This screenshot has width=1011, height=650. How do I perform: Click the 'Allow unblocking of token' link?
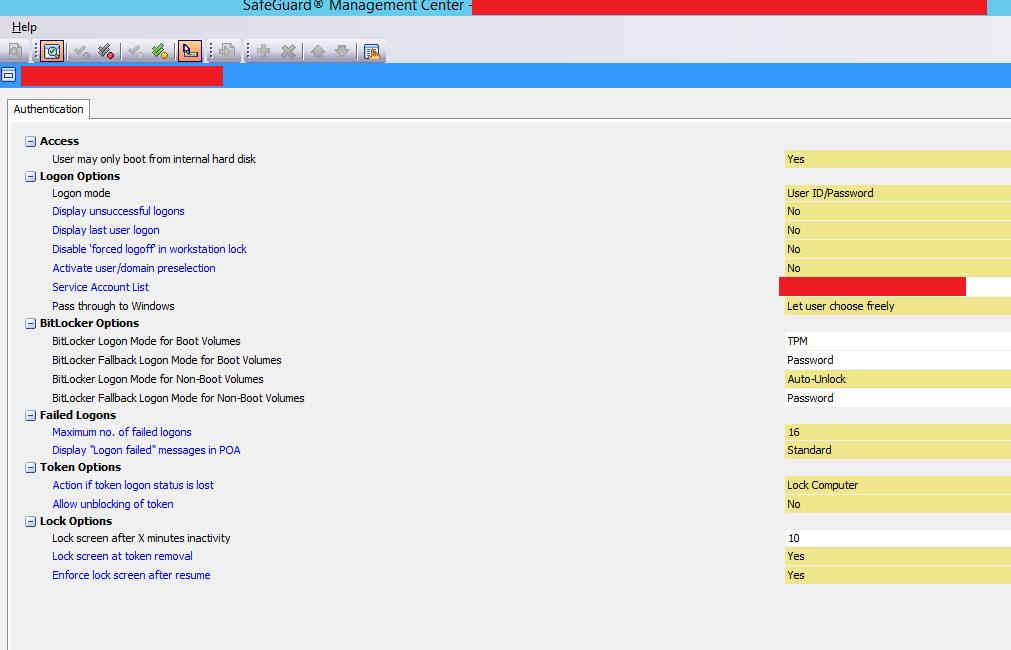click(113, 504)
